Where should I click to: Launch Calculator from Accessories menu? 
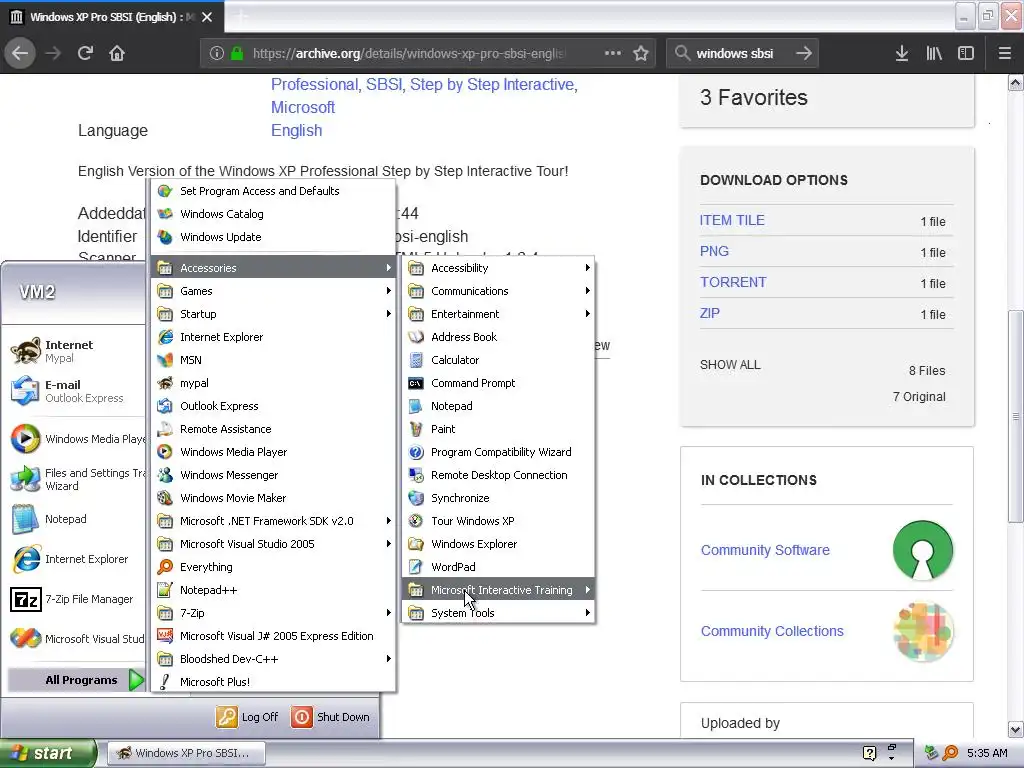[x=499, y=360]
